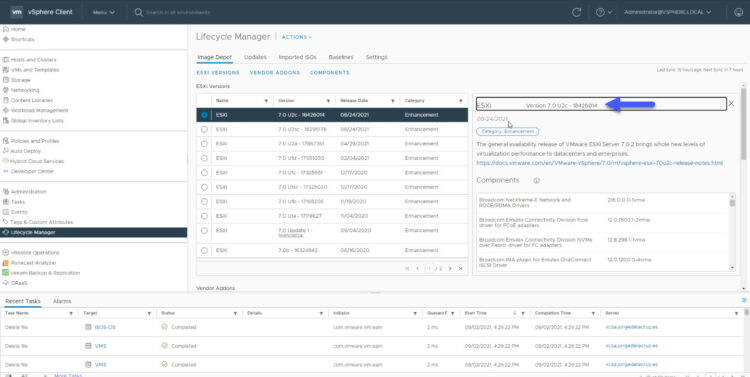
Task: Select ESXi 7.0 U1a radio button
Action: coord(204,216)
